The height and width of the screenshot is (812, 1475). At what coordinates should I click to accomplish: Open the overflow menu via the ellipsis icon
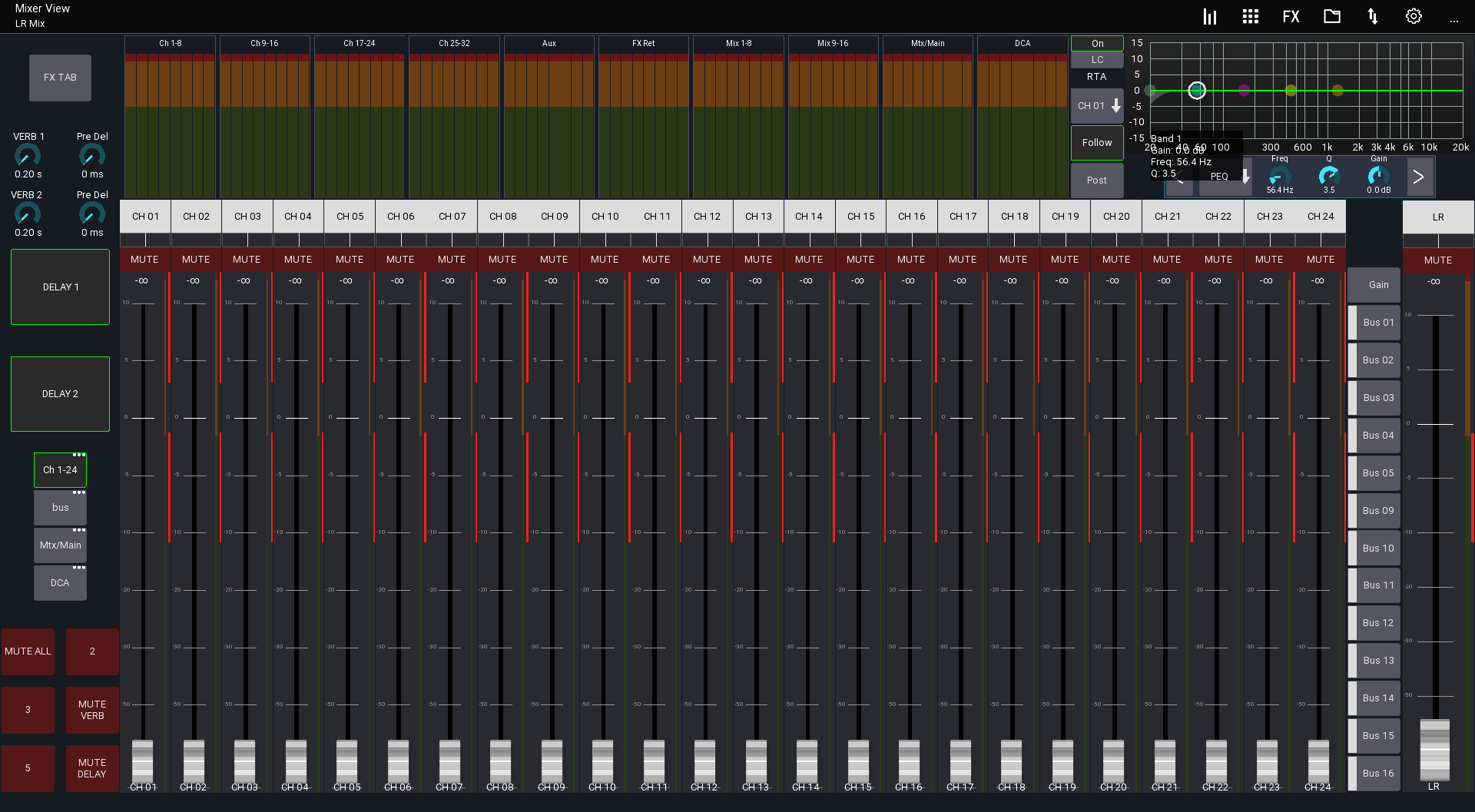1454,20
